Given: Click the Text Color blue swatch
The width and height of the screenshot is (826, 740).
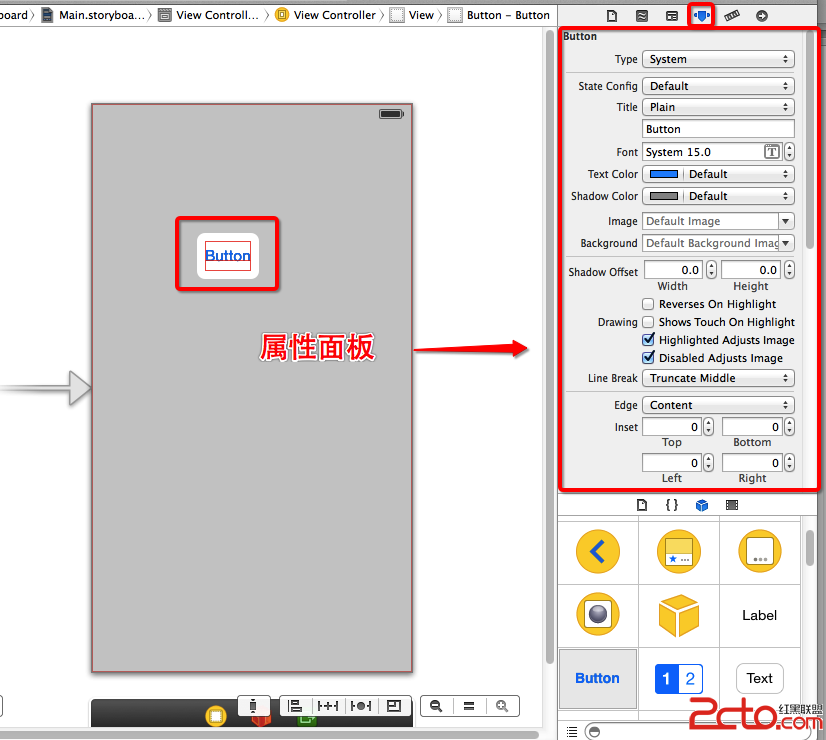Looking at the screenshot, I should click(664, 174).
